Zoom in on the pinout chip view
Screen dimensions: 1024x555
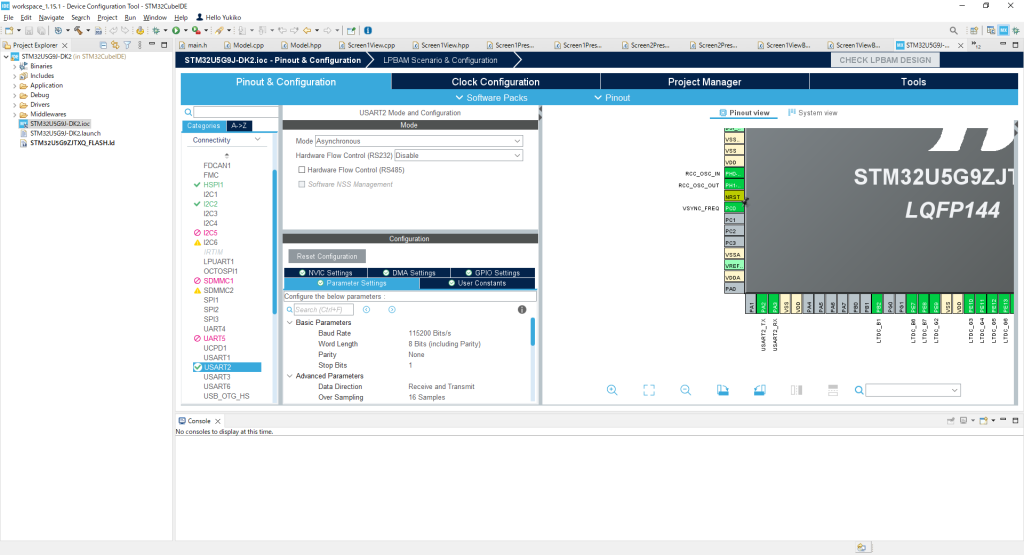click(x=612, y=390)
